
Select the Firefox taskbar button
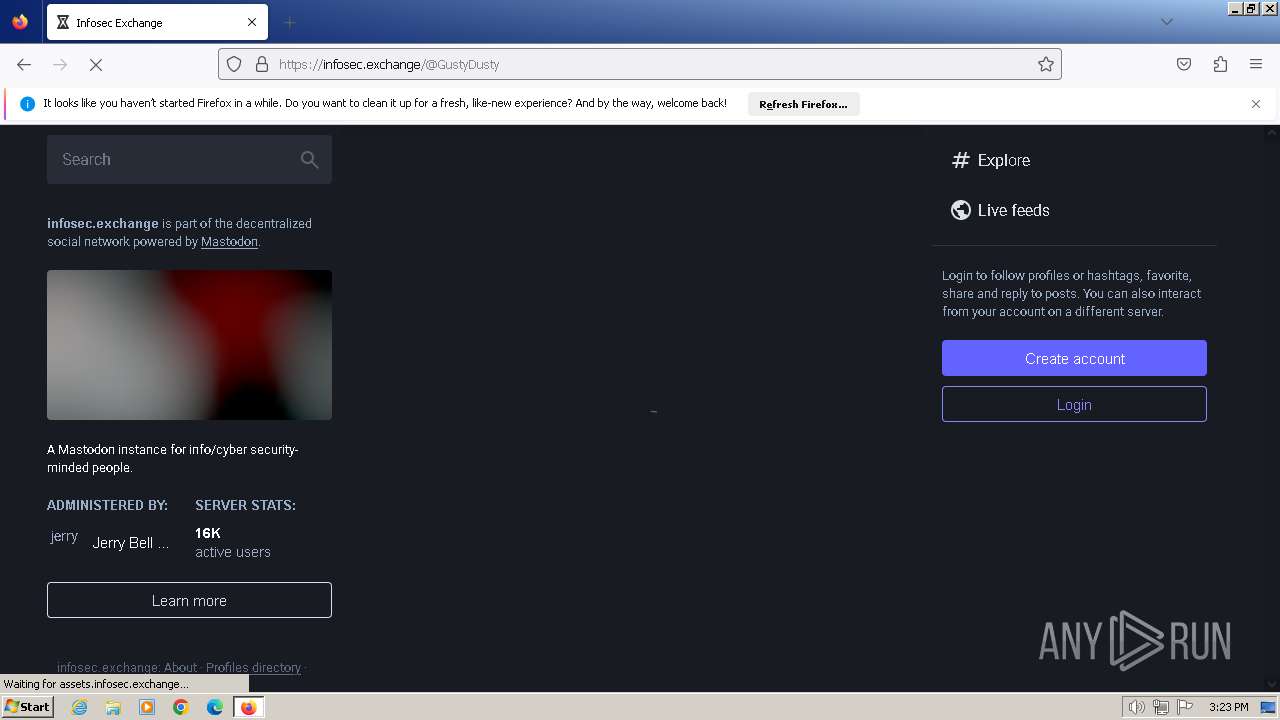pos(248,707)
